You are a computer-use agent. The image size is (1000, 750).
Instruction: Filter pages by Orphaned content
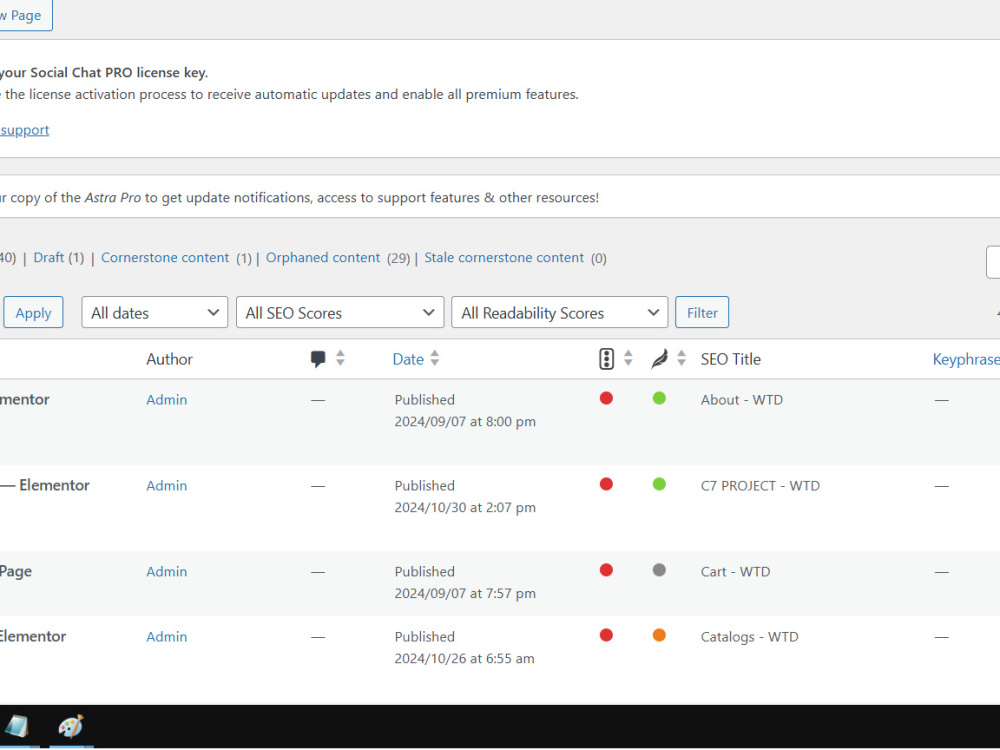pos(323,258)
